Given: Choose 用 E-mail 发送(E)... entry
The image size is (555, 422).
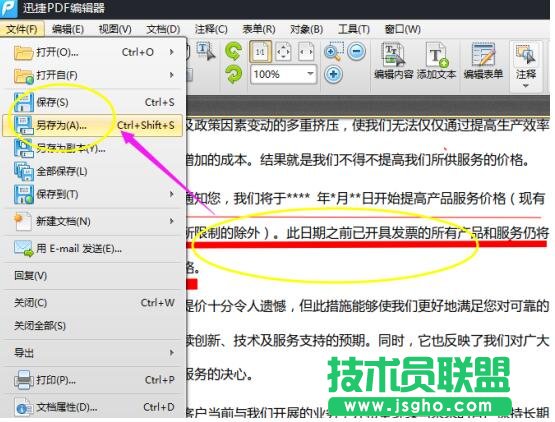Looking at the screenshot, I should coord(93,249).
